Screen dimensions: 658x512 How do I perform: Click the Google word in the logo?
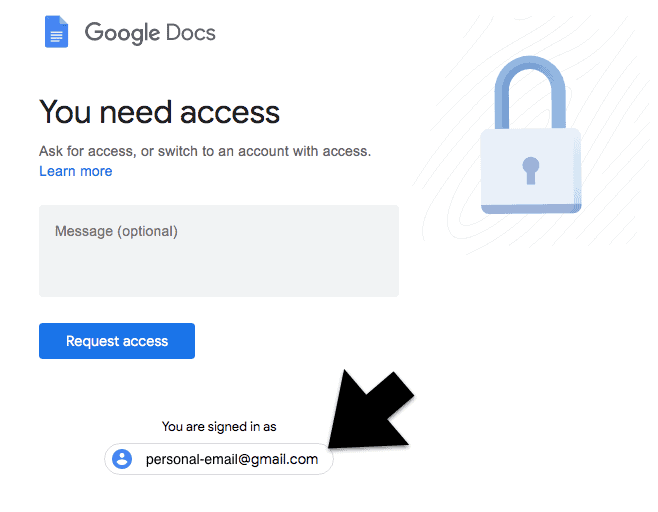coord(122,33)
